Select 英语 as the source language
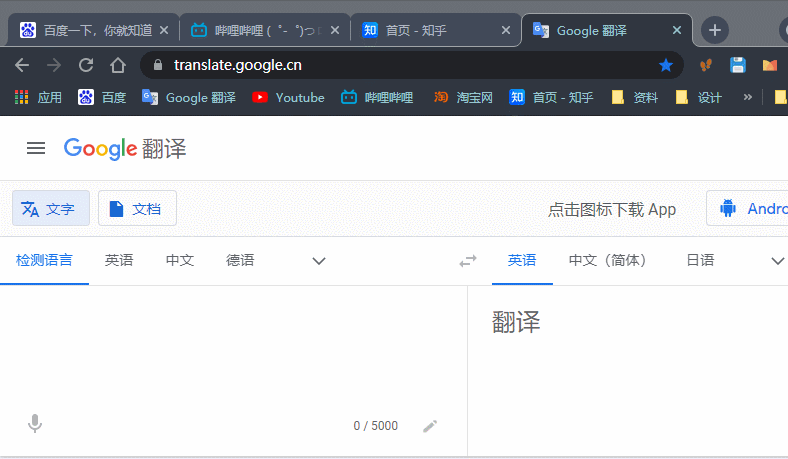The width and height of the screenshot is (788, 459). point(119,260)
